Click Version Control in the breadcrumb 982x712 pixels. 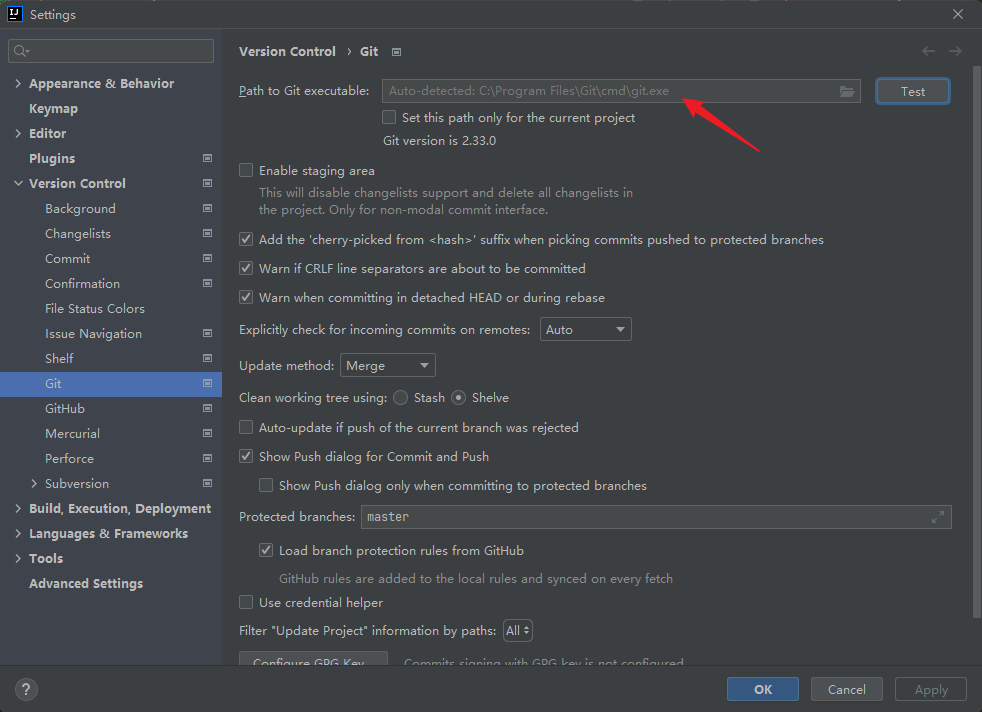coord(287,51)
